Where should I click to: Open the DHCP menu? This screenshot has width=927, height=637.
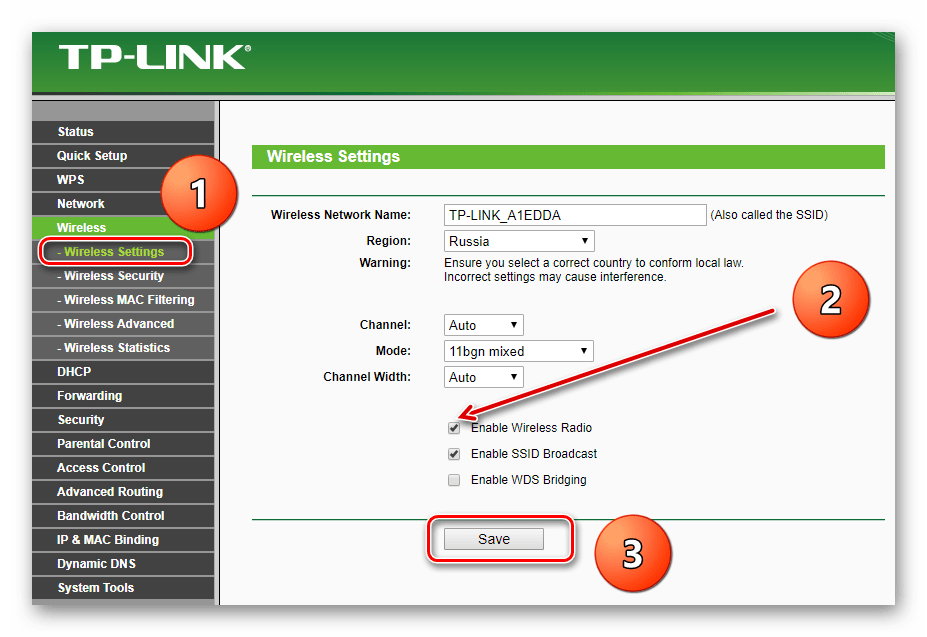point(123,372)
